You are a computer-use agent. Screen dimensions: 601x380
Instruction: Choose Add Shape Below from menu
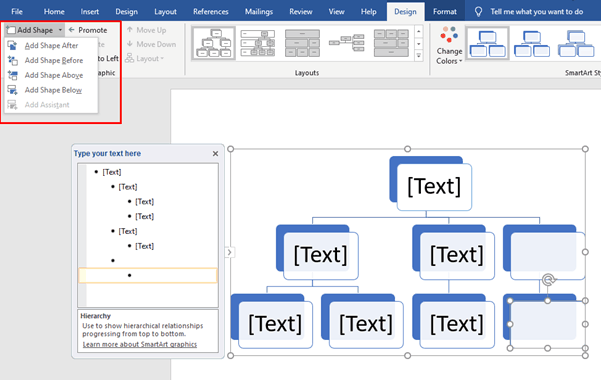tap(53, 90)
